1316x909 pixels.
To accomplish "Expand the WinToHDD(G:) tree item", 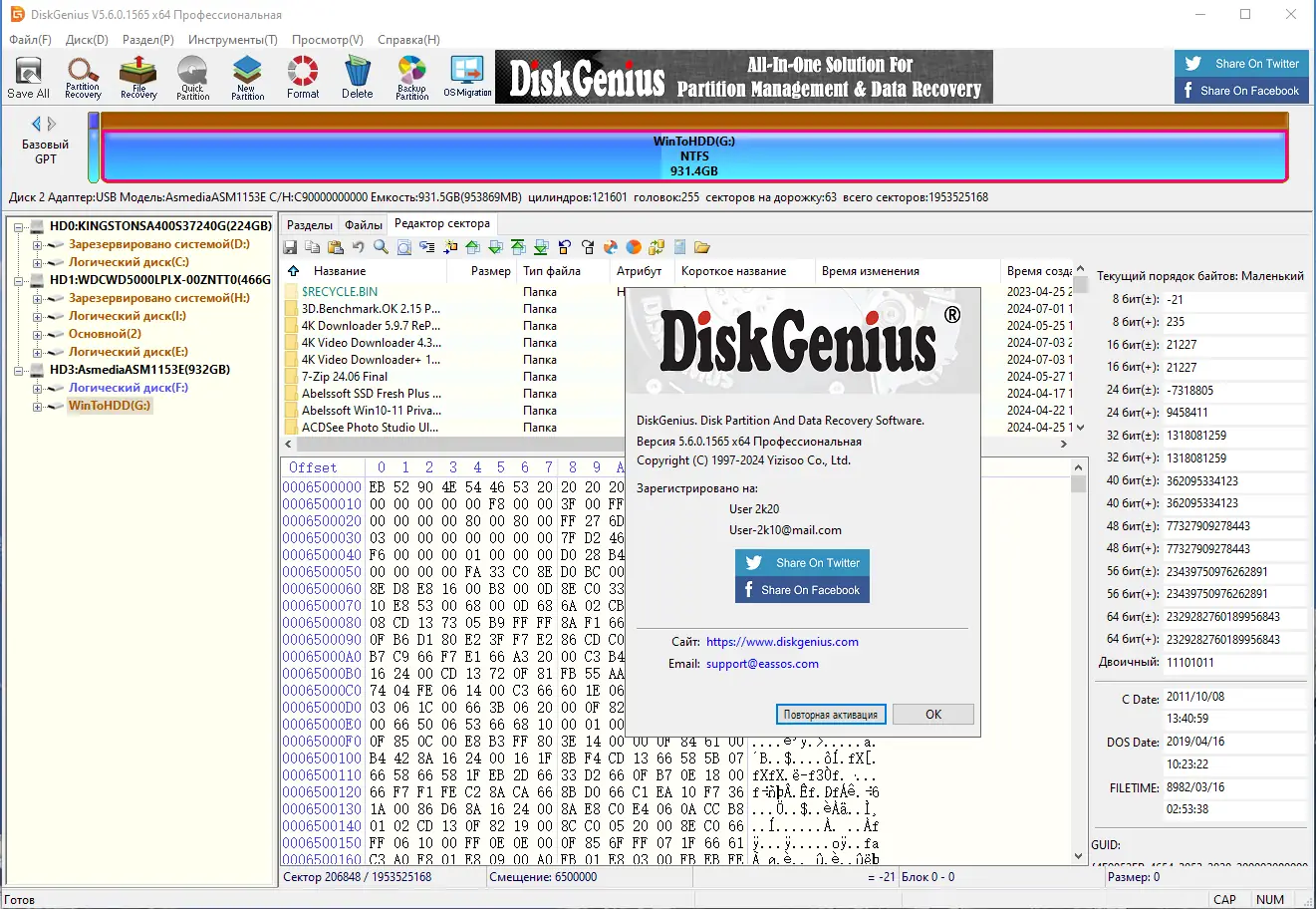I will [37, 406].
